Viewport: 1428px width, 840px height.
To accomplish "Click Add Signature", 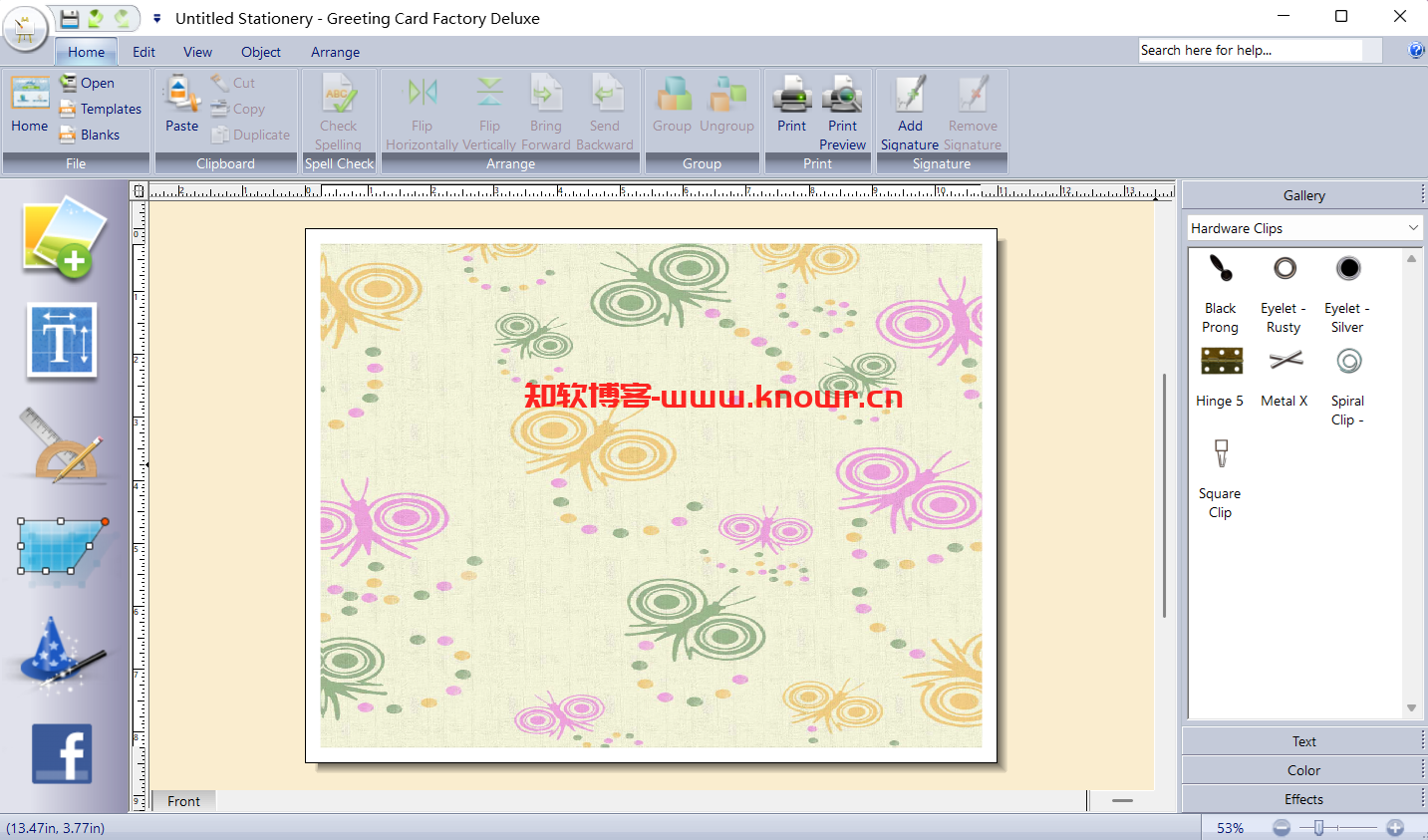I will (910, 113).
